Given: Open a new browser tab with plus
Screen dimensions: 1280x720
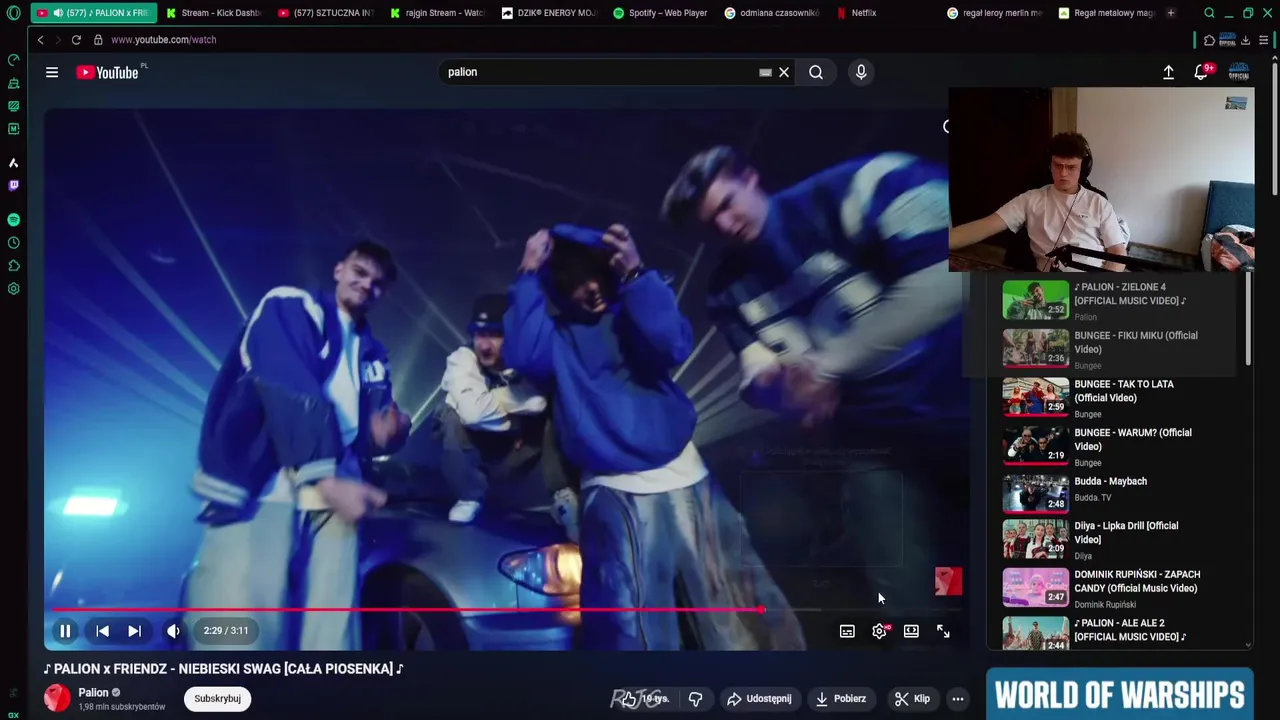Looking at the screenshot, I should point(1171,13).
